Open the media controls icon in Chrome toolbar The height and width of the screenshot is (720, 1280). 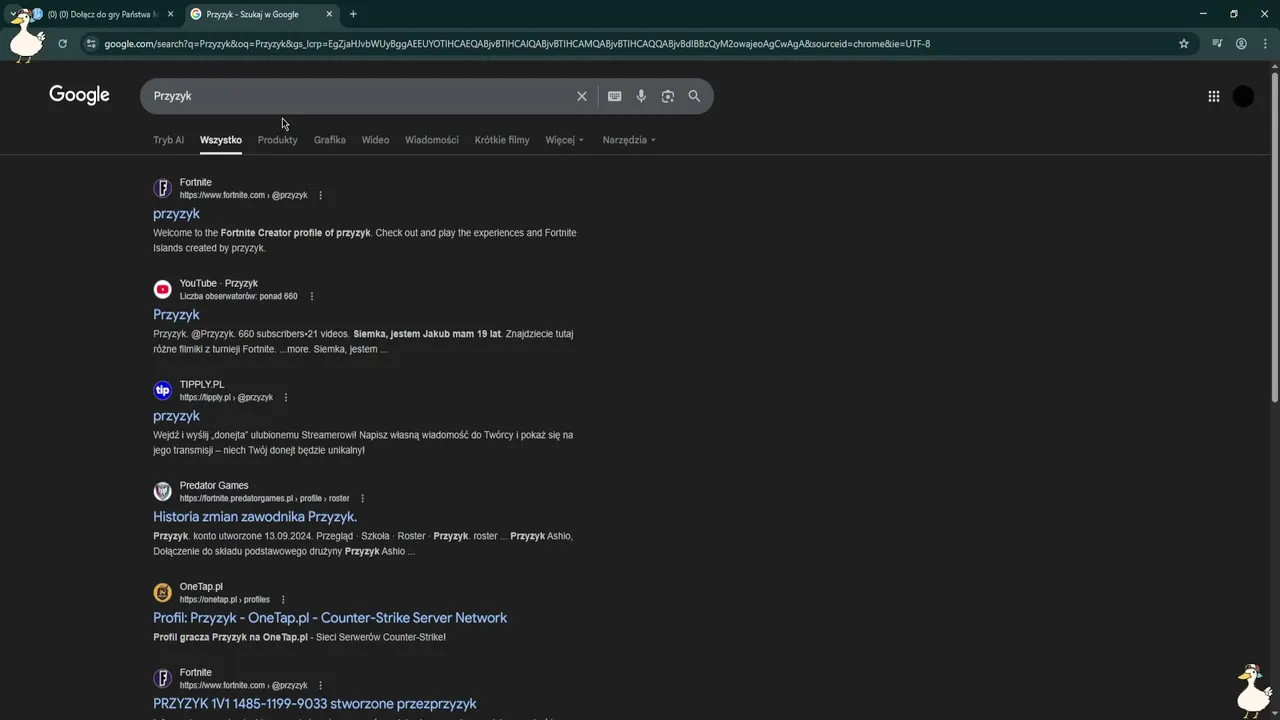click(1217, 44)
